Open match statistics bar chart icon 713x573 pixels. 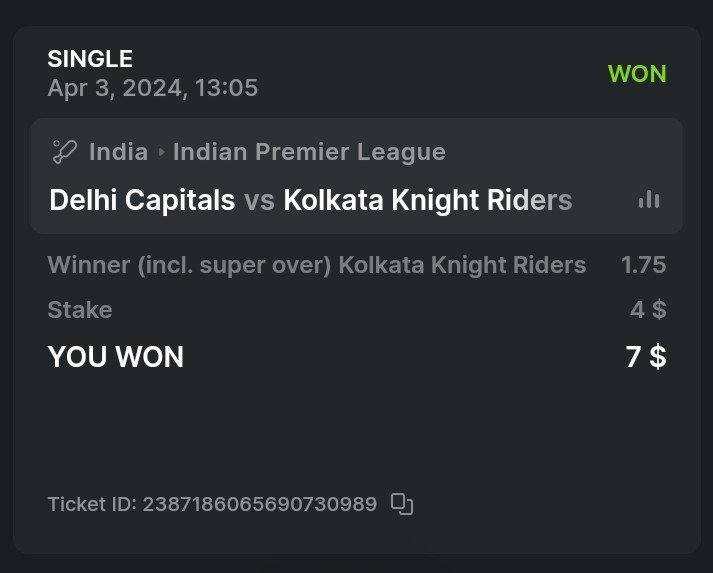(x=649, y=200)
